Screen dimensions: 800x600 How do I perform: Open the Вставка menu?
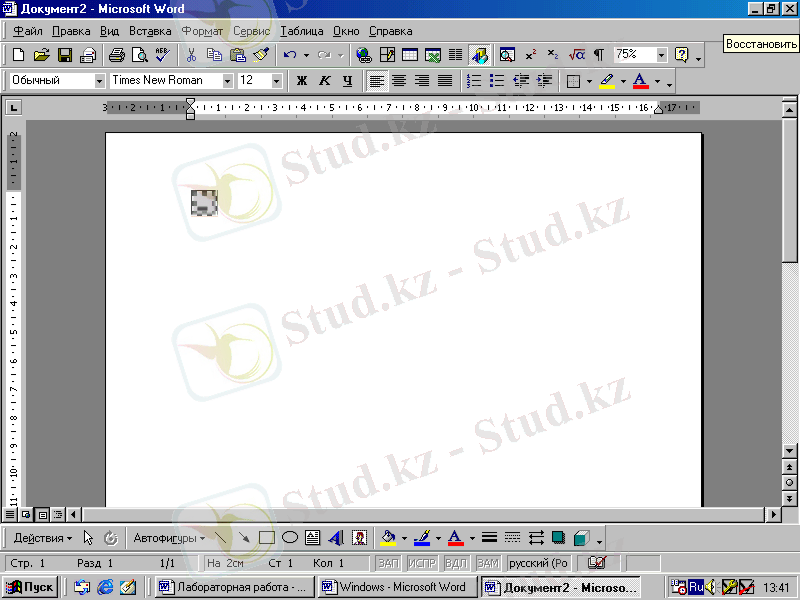(150, 31)
